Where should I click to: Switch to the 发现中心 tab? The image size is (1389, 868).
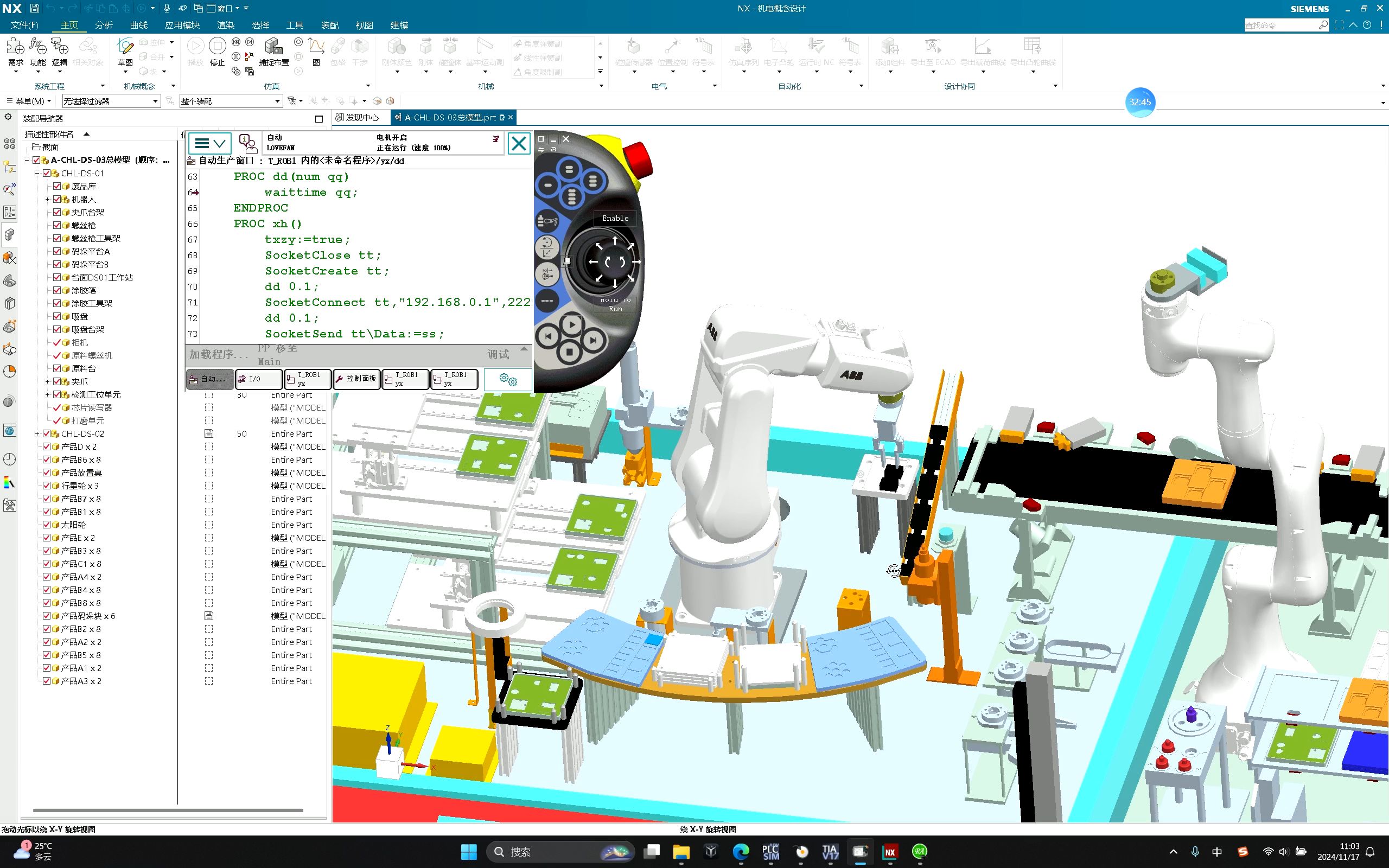coord(357,117)
